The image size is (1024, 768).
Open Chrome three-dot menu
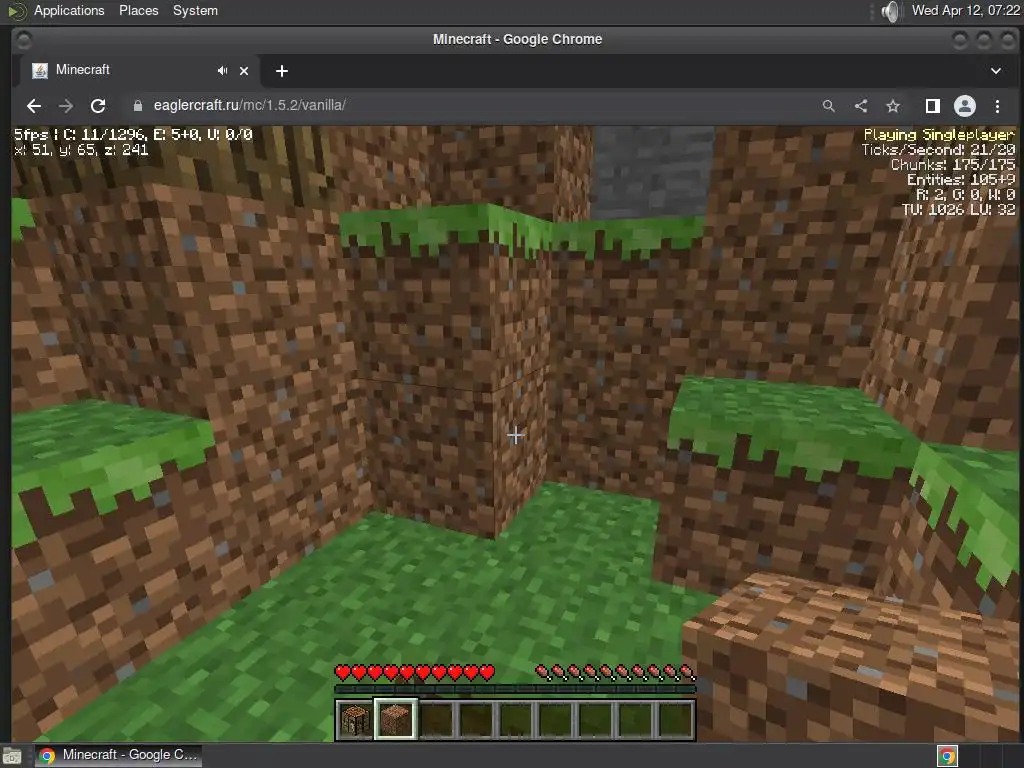(997, 106)
